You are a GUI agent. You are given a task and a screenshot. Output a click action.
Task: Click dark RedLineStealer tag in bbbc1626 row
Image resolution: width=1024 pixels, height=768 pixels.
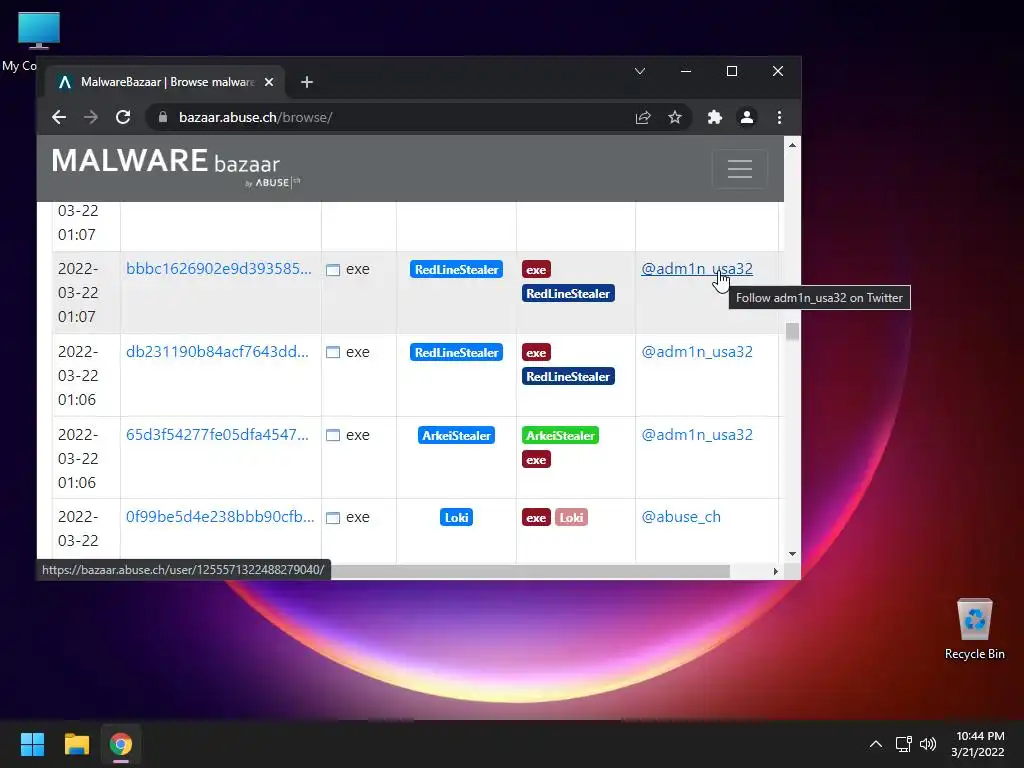(x=568, y=293)
